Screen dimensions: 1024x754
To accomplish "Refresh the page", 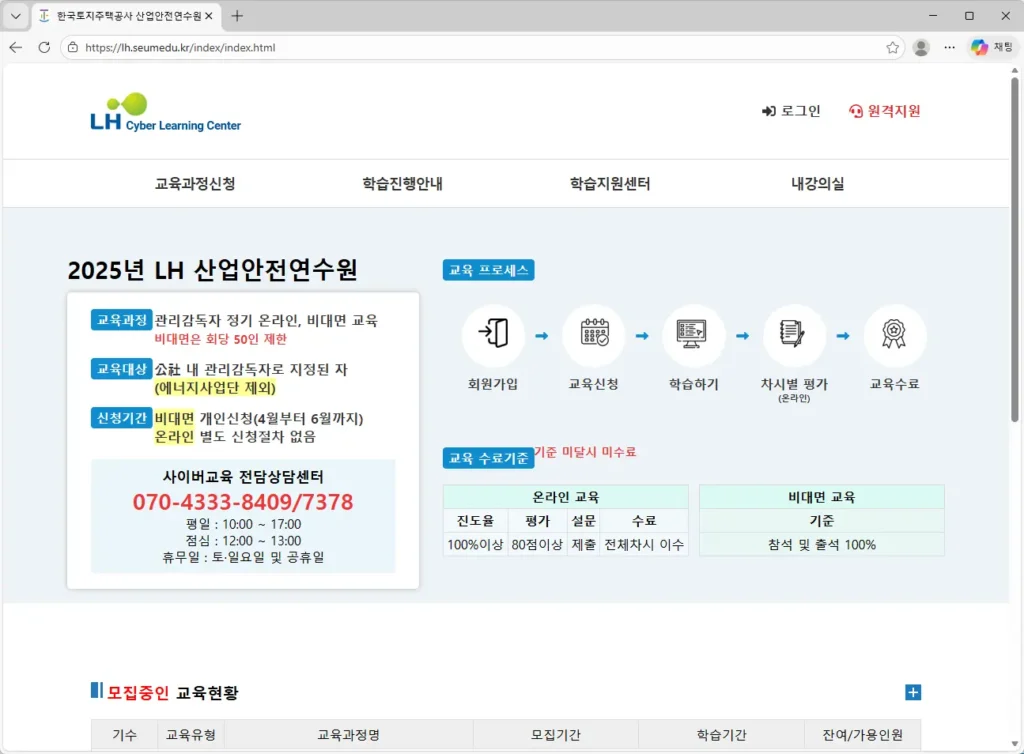I will point(42,47).
